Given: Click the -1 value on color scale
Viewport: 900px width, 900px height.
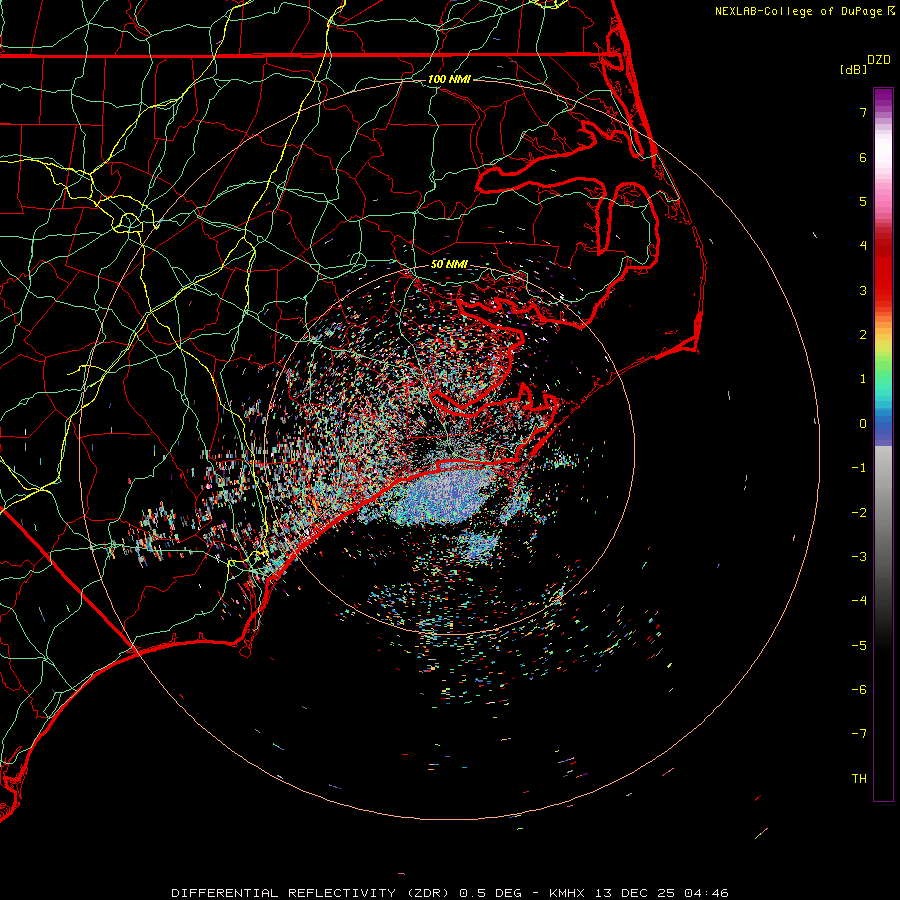Looking at the screenshot, I should pyautogui.click(x=859, y=468).
